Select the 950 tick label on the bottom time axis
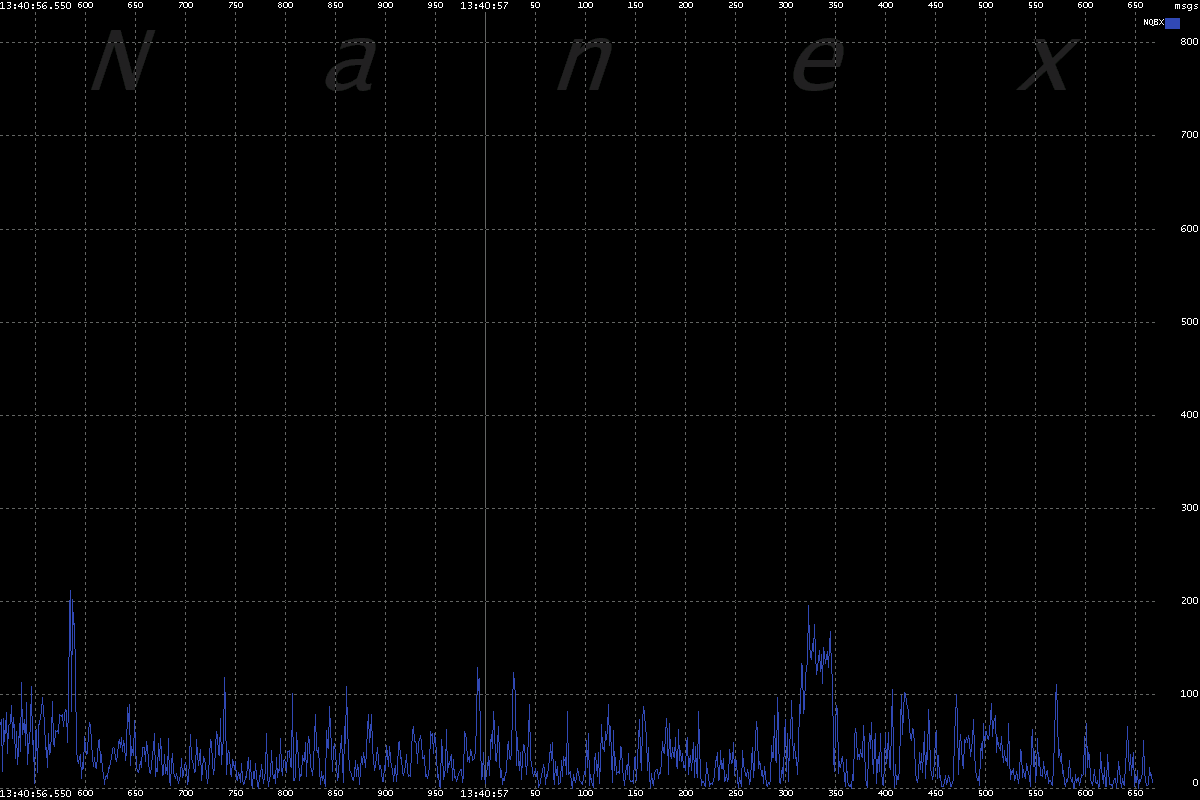1200x800 pixels. tap(435, 793)
